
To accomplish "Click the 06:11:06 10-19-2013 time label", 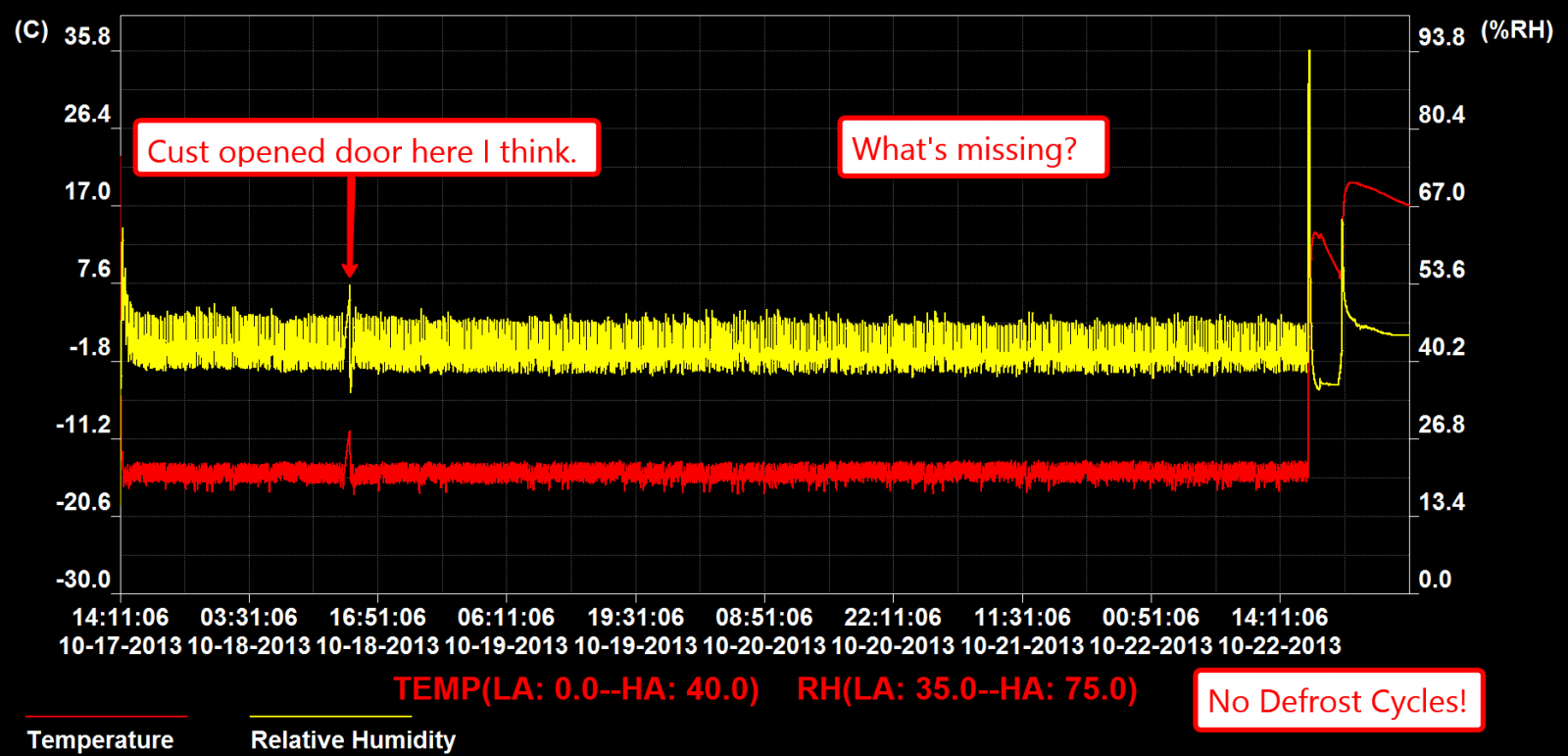I will coord(507,631).
